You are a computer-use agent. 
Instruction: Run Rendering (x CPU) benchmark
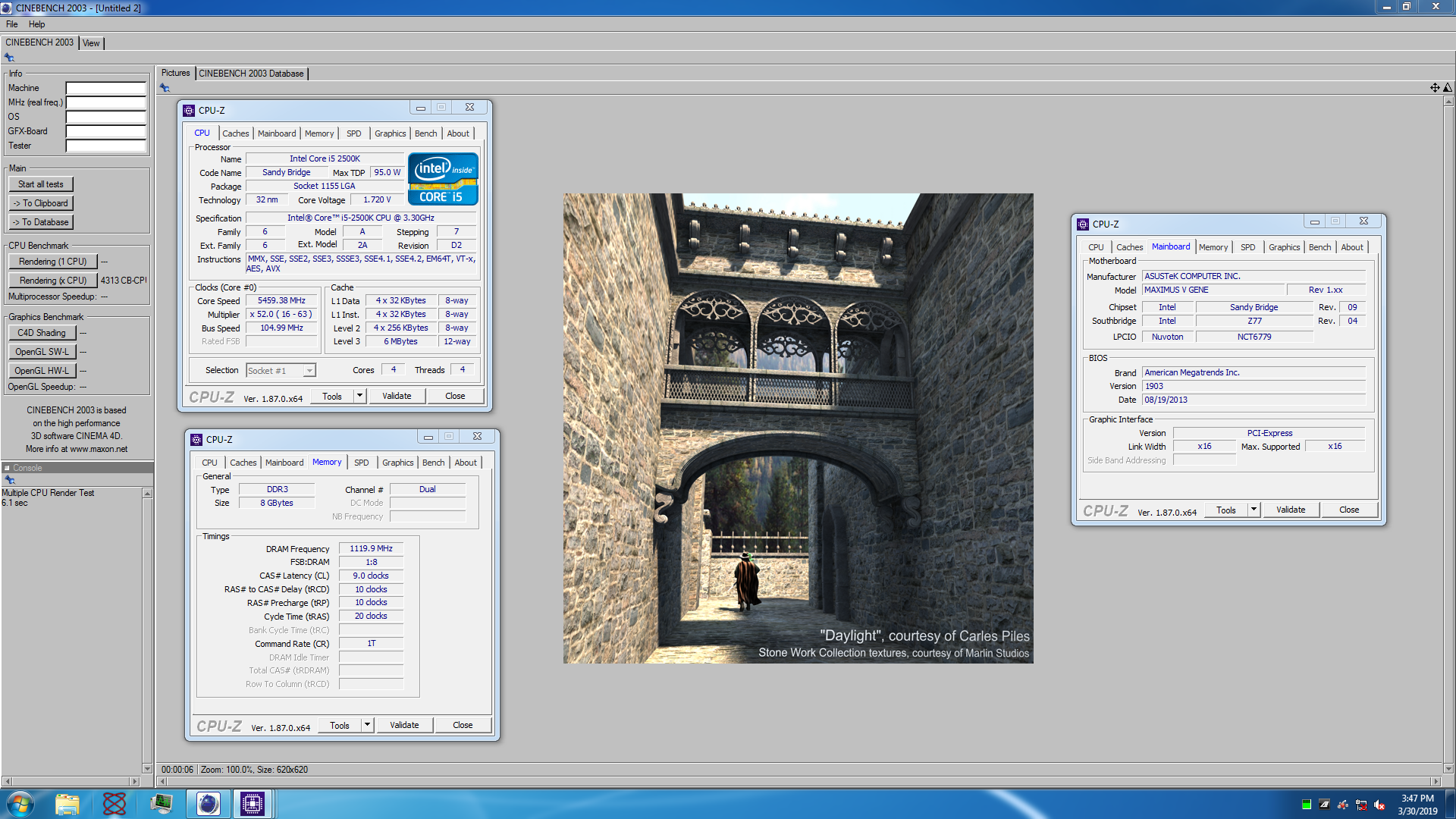pos(52,281)
